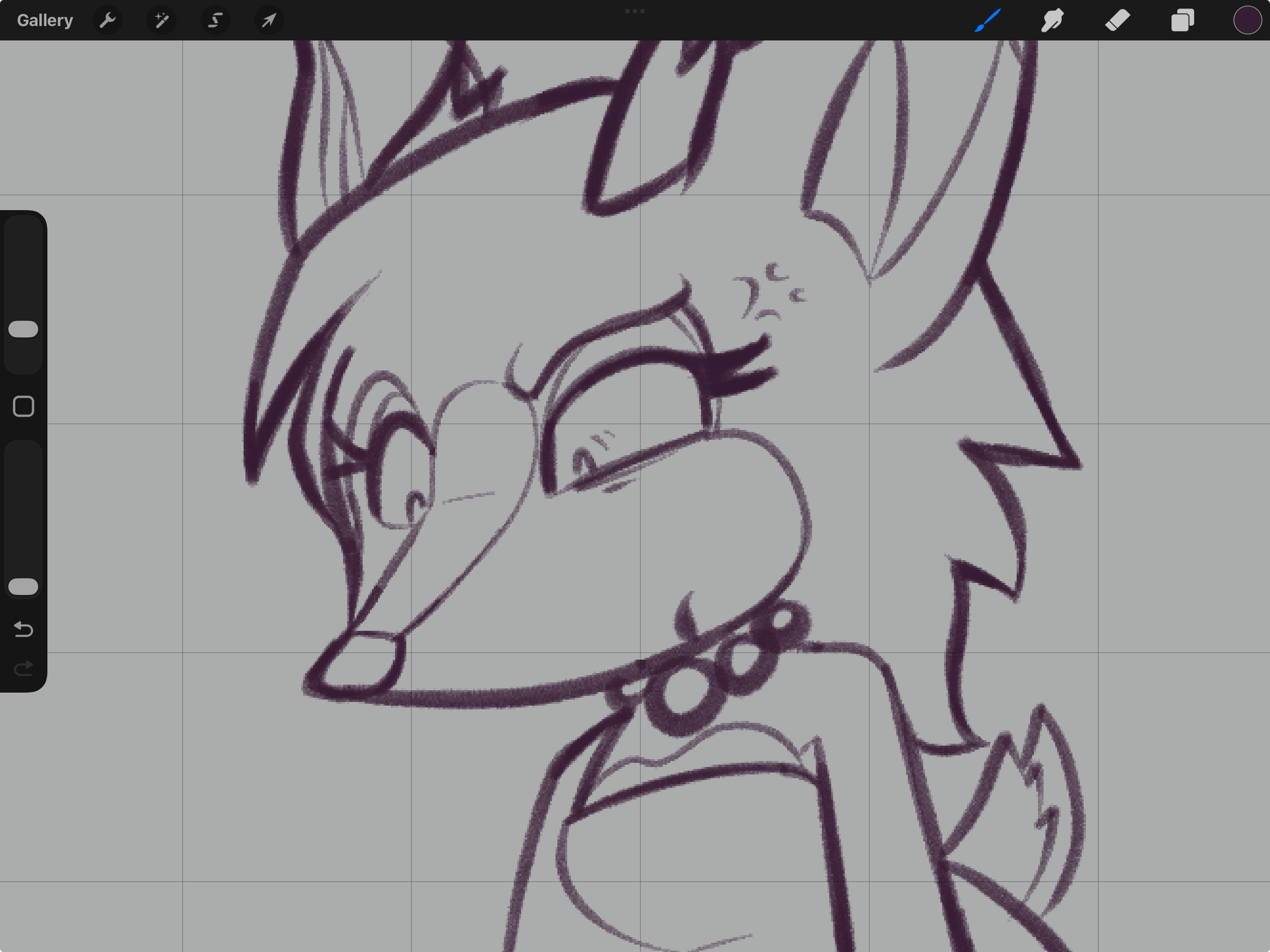Activate the Transform arrow tool
Viewport: 1270px width, 952px height.
pyautogui.click(x=269, y=20)
